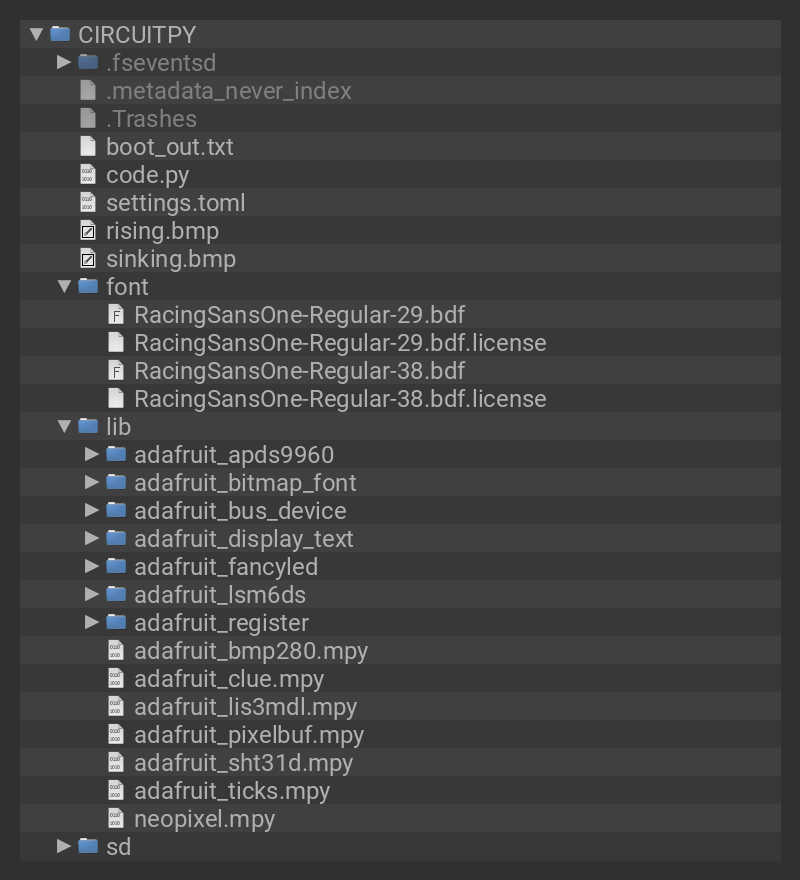800x880 pixels.
Task: Select adafruit_bmp280.mpy file name
Action: point(251,650)
